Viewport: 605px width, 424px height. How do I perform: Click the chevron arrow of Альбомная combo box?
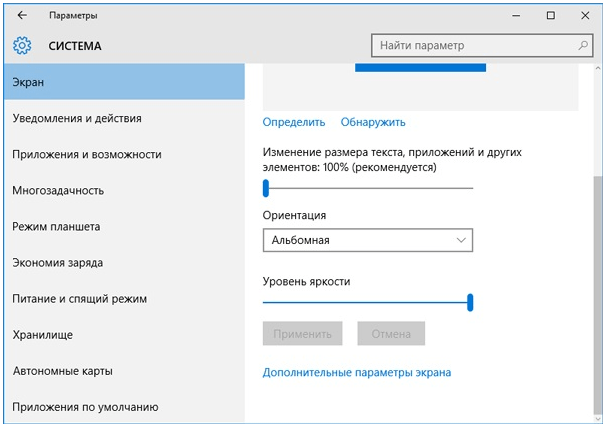461,240
